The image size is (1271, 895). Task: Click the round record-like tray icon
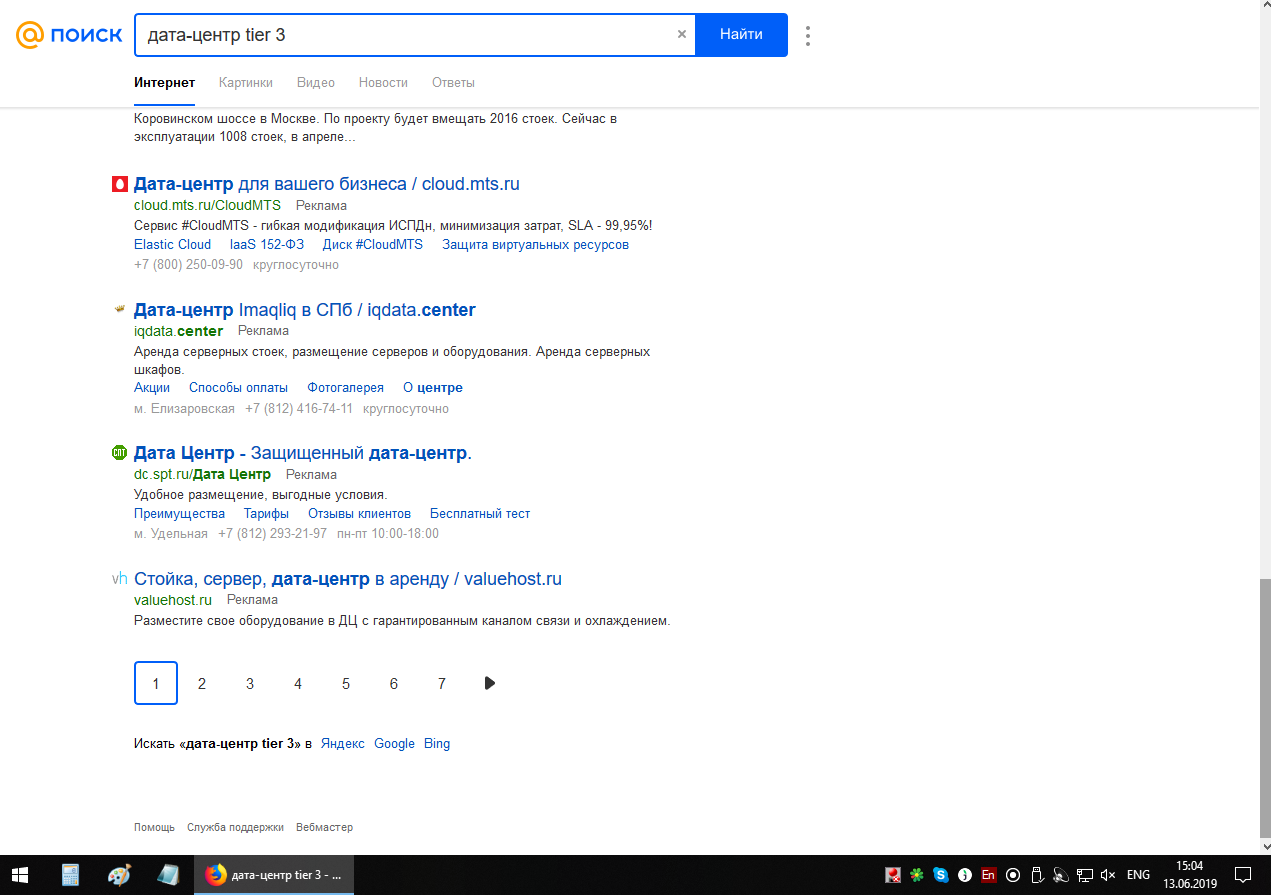click(x=1013, y=875)
